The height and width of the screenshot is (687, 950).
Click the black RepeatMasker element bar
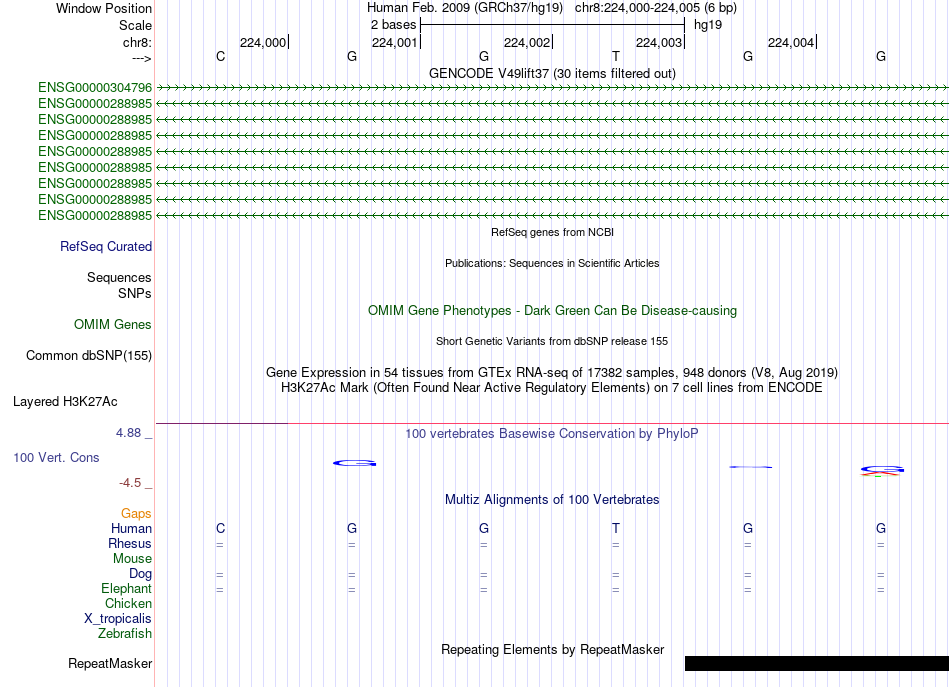817,663
